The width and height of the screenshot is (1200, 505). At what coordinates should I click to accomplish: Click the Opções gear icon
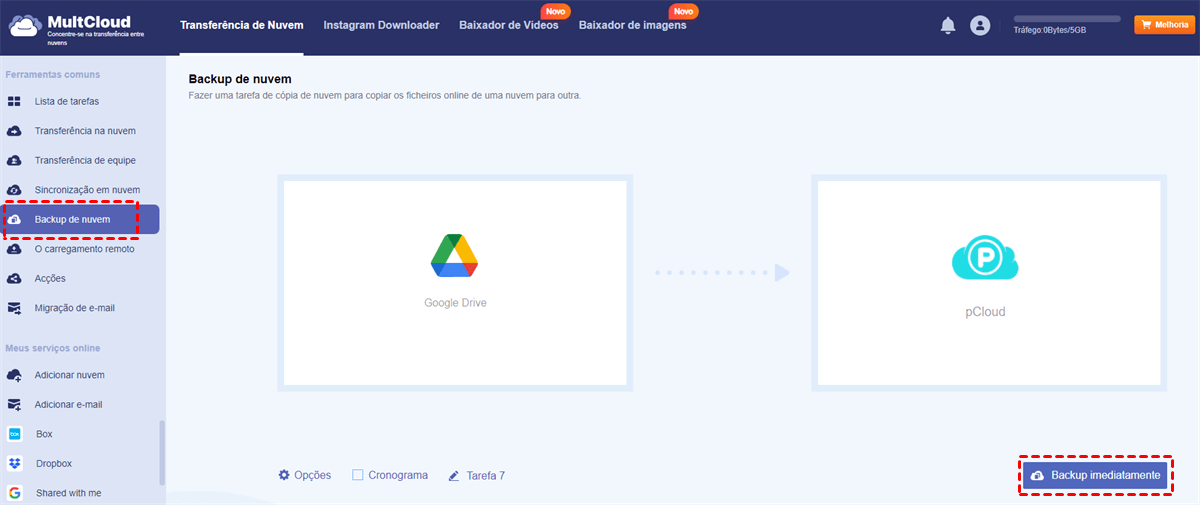pyautogui.click(x=284, y=475)
